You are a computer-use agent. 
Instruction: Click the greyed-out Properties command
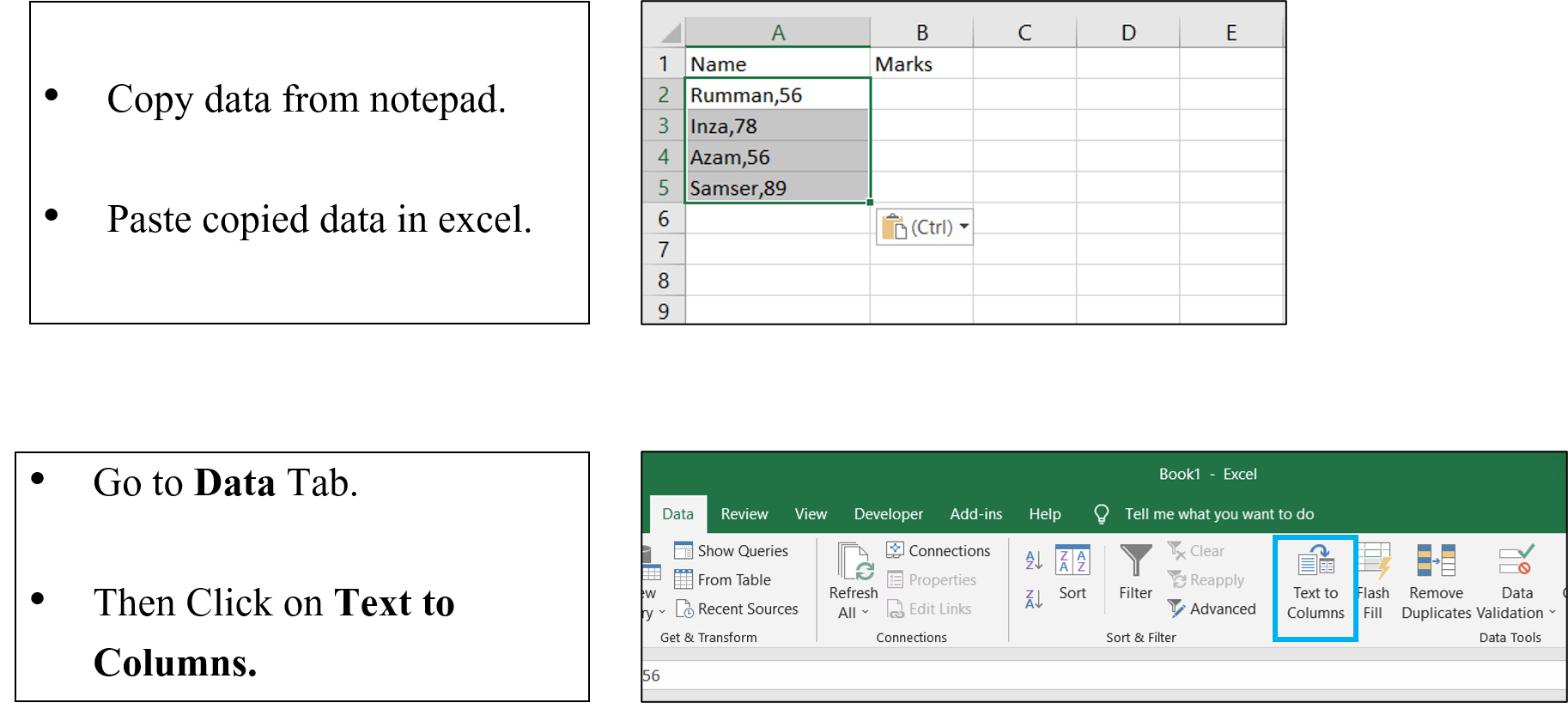932,580
